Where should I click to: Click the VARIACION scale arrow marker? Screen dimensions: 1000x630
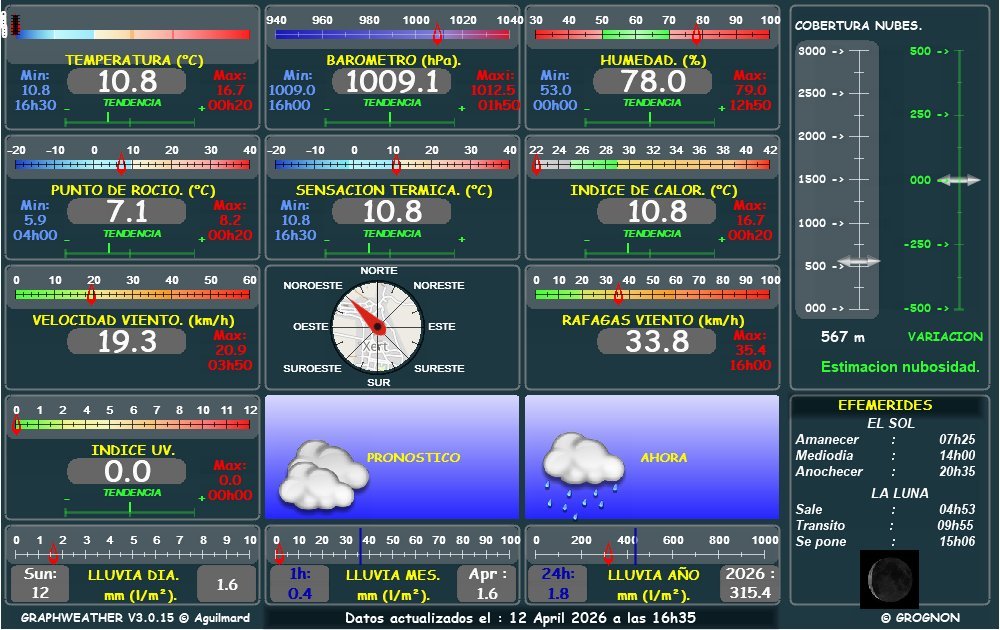[959, 180]
